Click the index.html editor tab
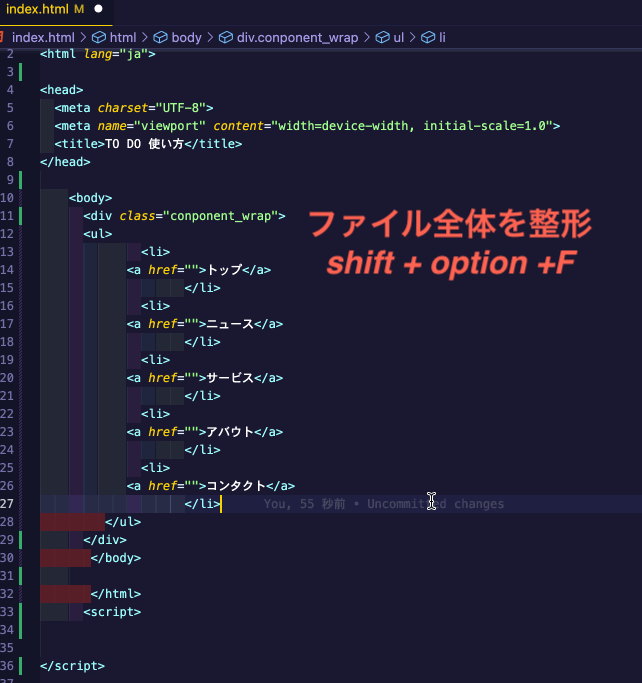 (x=37, y=9)
